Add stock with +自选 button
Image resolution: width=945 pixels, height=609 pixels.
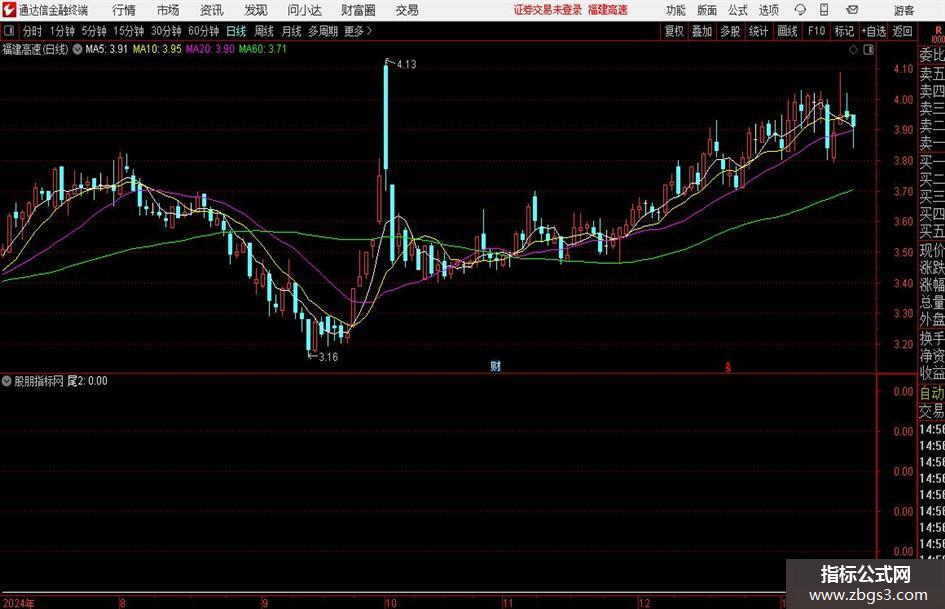[x=874, y=31]
